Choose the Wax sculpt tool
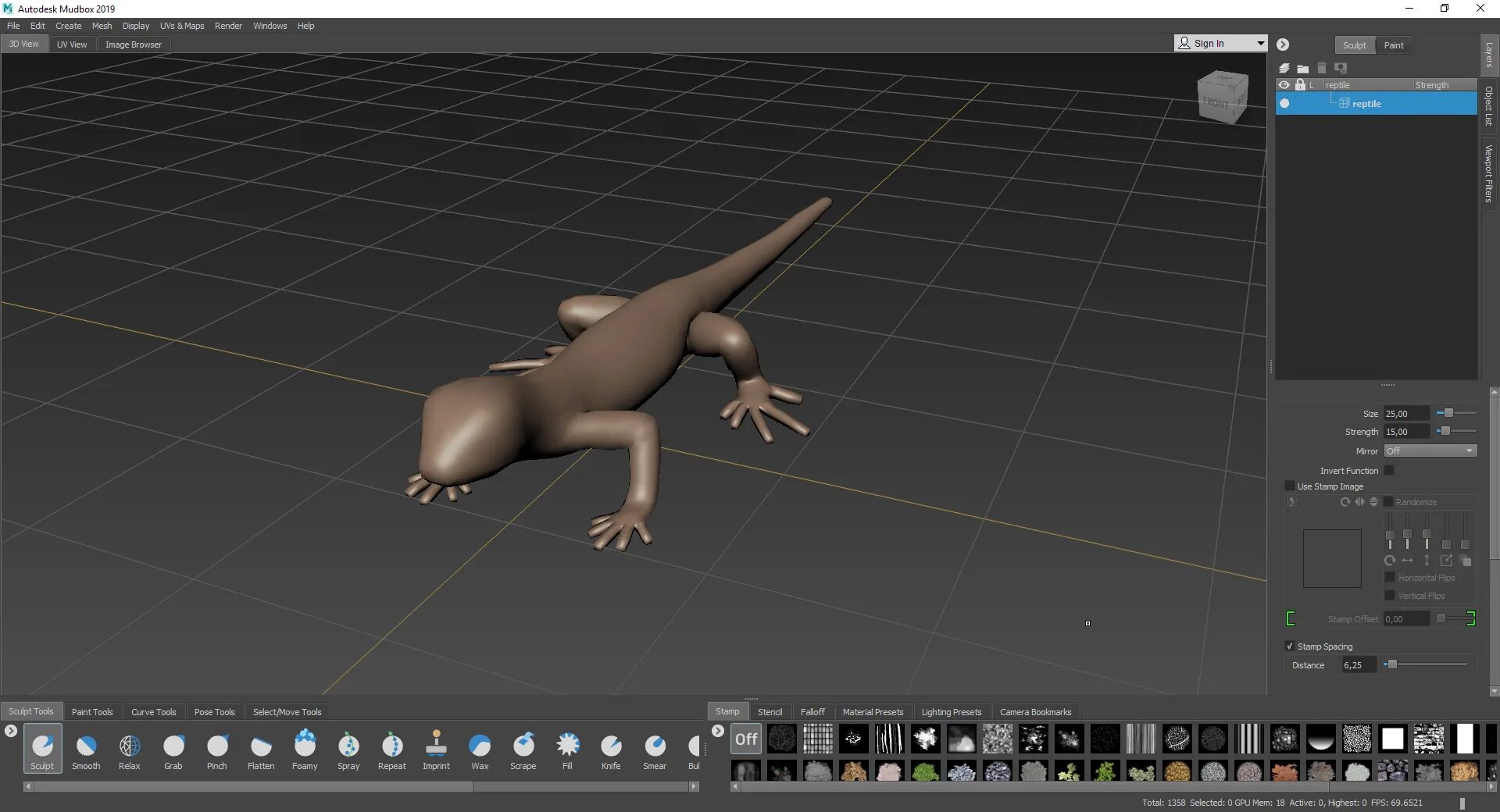 (480, 750)
